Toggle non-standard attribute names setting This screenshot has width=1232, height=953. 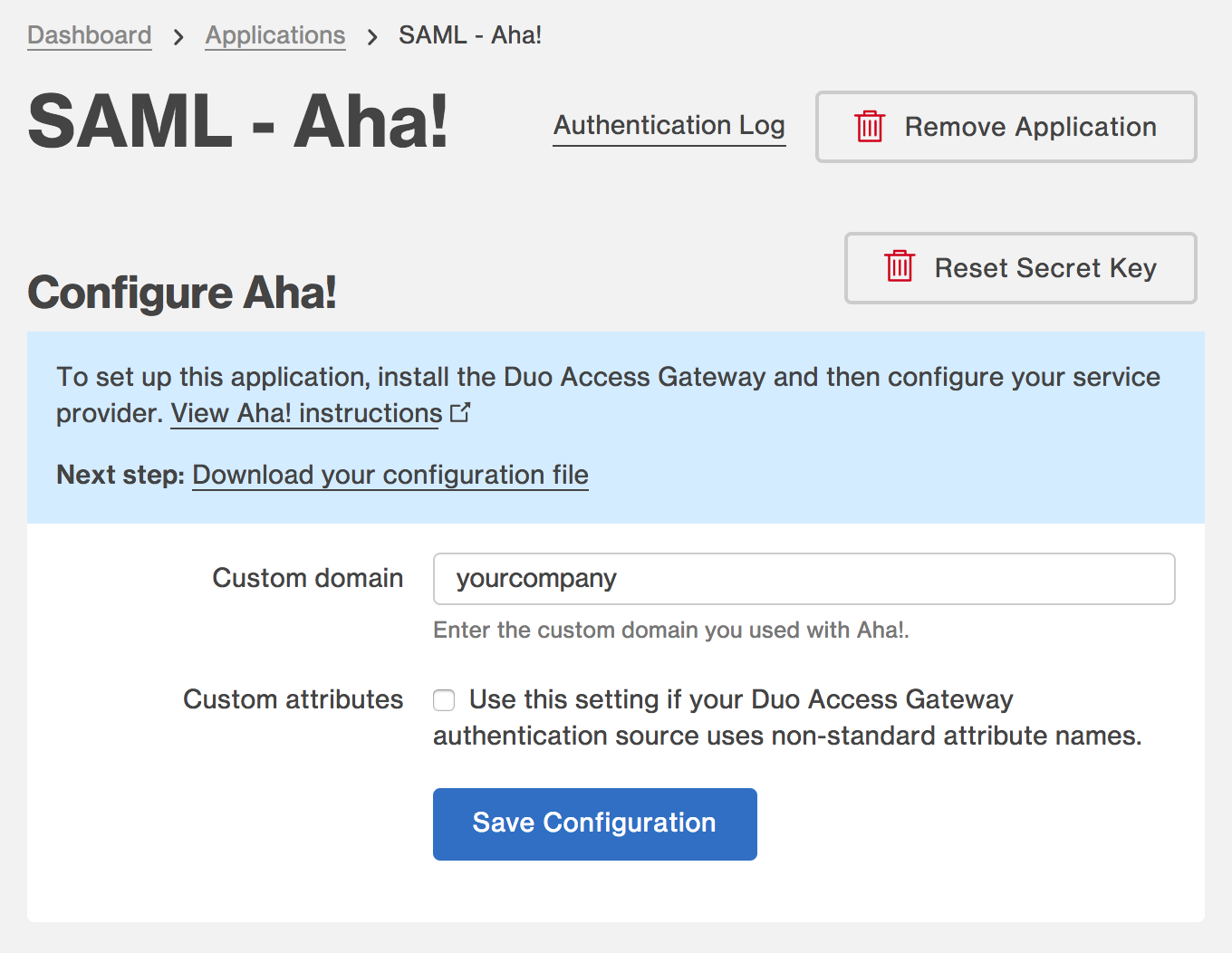444,699
